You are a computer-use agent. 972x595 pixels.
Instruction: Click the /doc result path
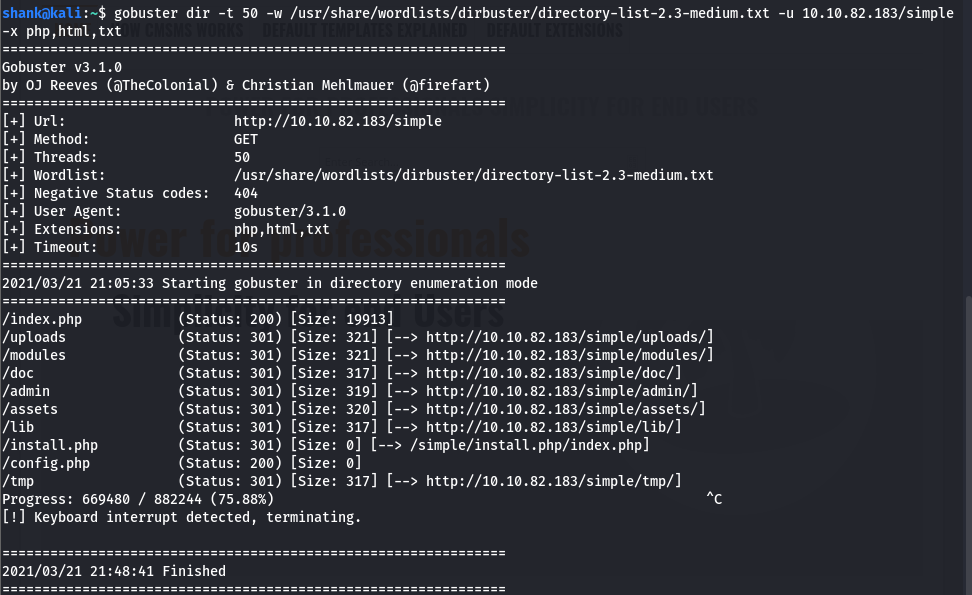point(18,372)
